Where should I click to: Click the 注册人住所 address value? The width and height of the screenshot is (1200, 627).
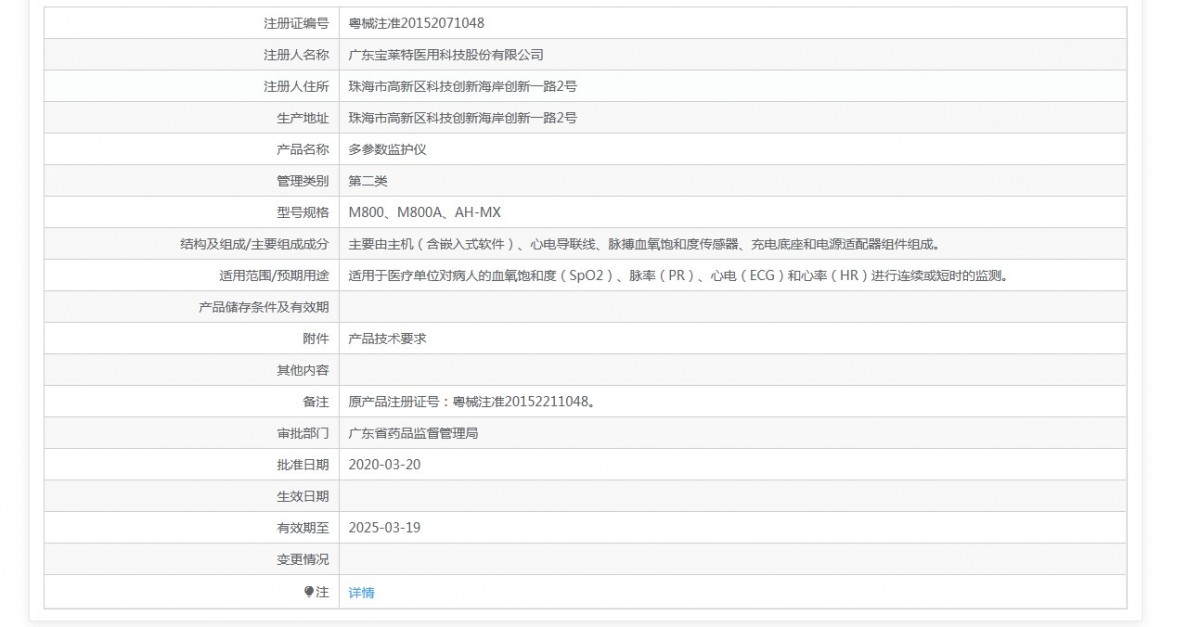point(462,86)
